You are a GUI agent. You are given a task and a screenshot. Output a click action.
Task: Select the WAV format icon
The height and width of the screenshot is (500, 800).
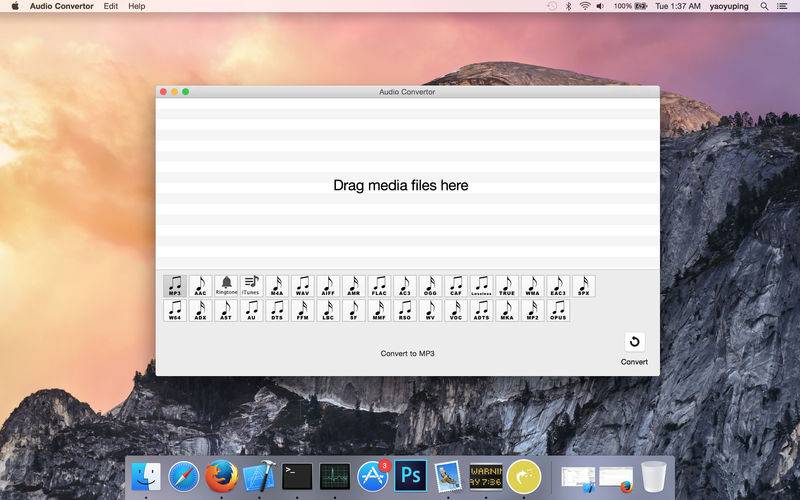(x=303, y=286)
